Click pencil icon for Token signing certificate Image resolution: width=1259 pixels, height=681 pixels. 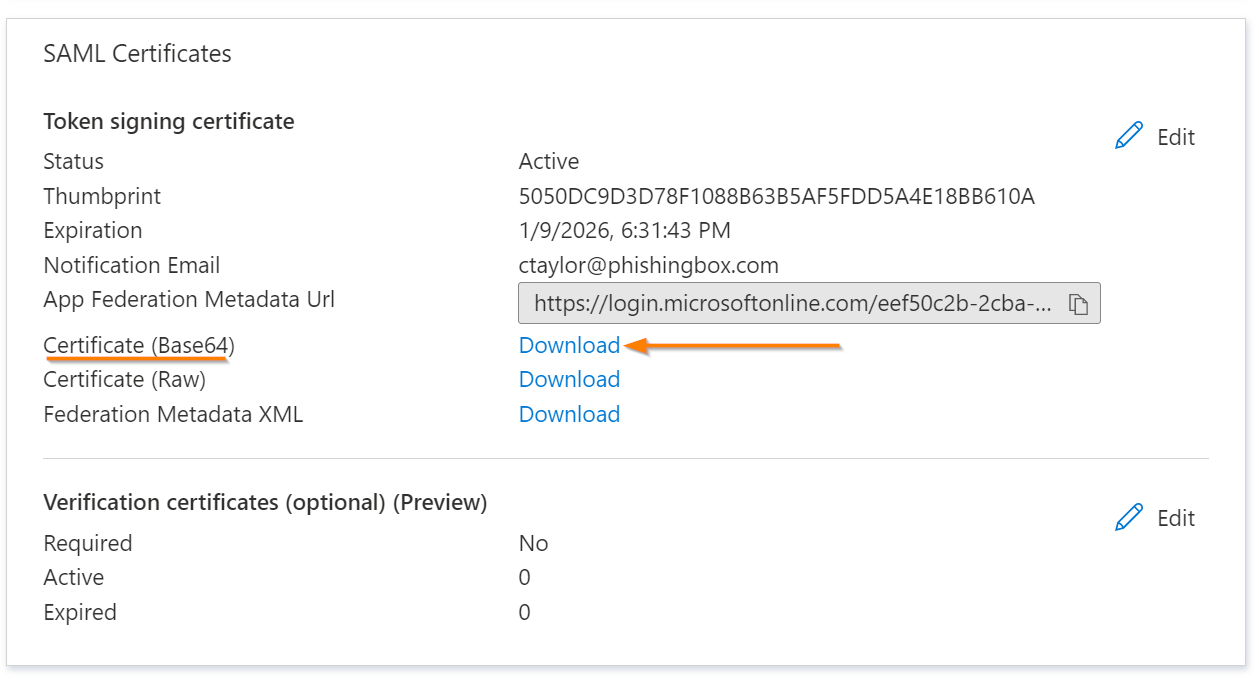coord(1128,137)
